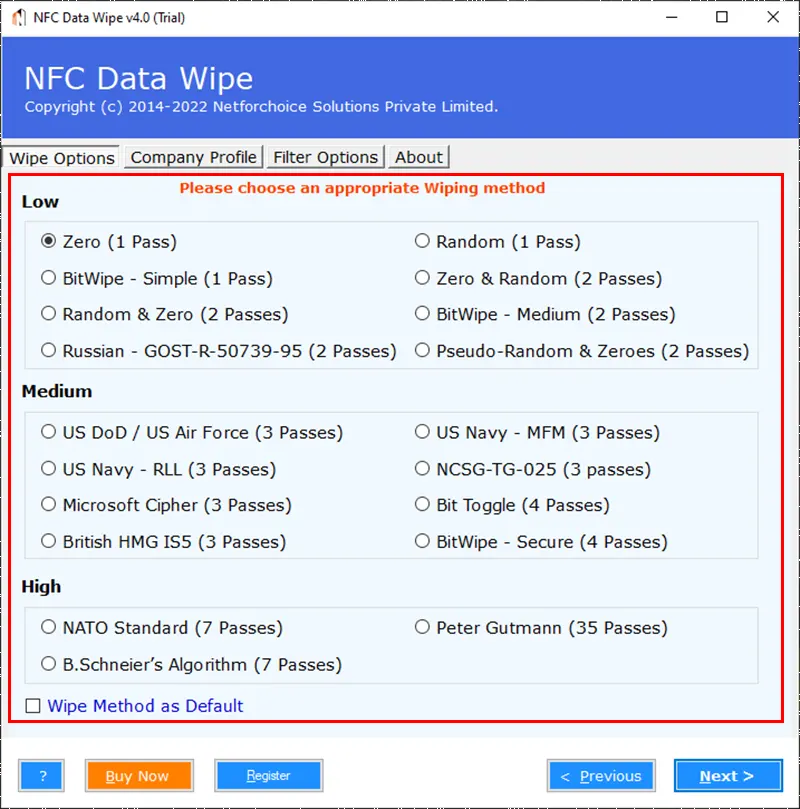
Task: Choose BitWipe - Simple (1 Pass) option
Action: (47, 277)
